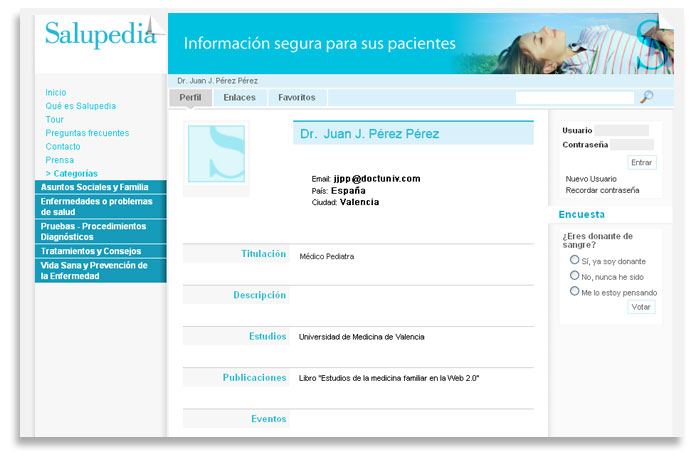Open Preguntas frecuentes link
The height and width of the screenshot is (458, 700).
pyautogui.click(x=88, y=133)
